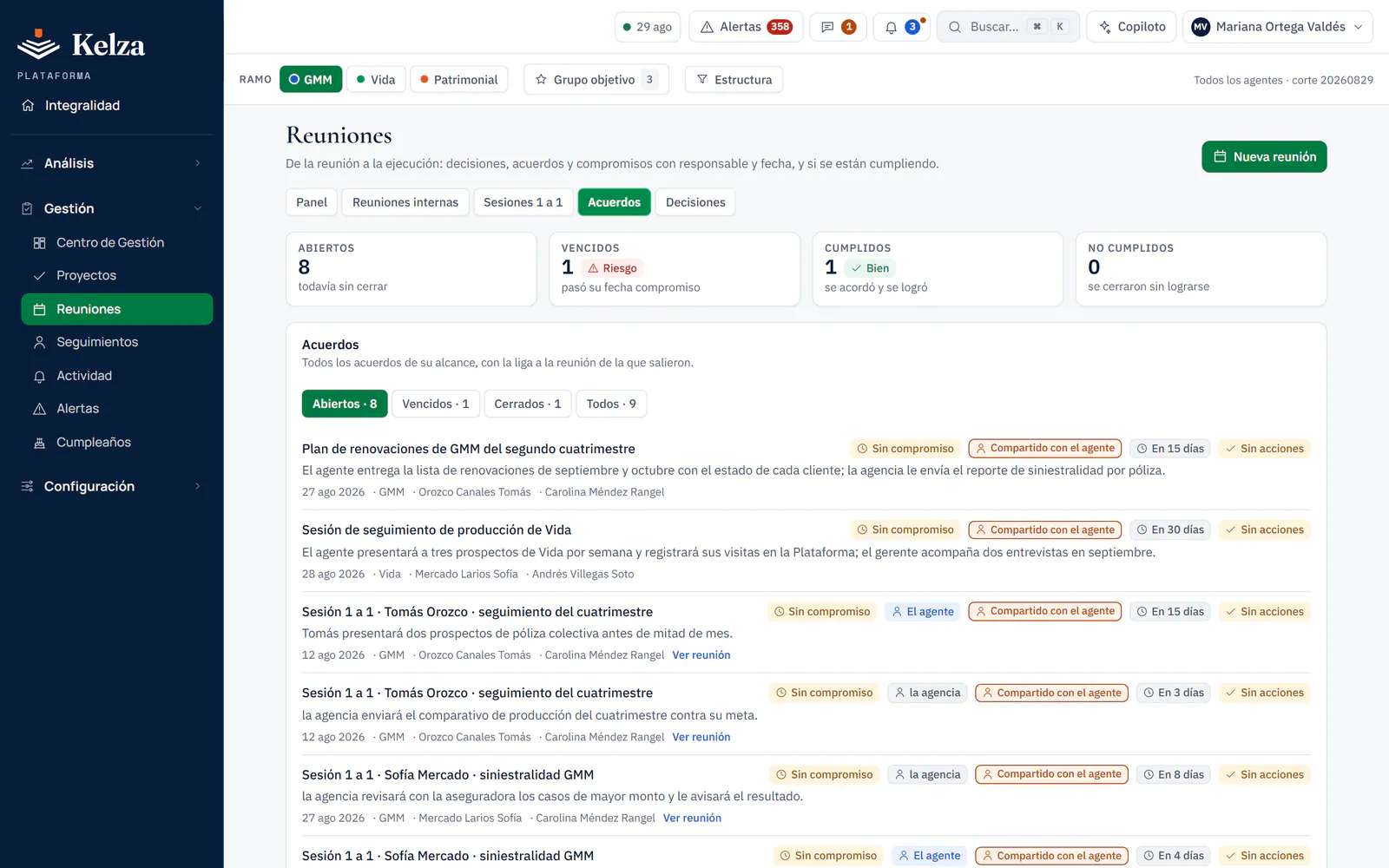Click En 4 días badge
1389x868 pixels.
1174,856
